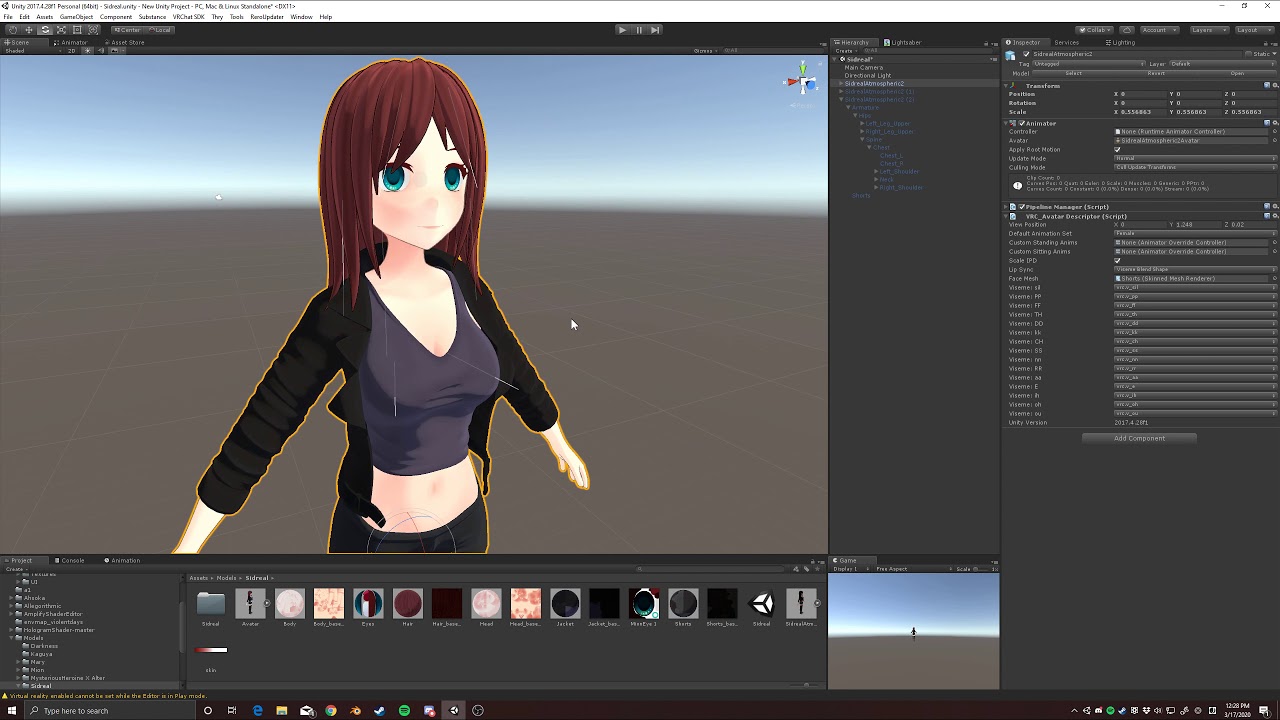
Task: Toggle Apply Root Motion checkbox
Action: pyautogui.click(x=1118, y=150)
